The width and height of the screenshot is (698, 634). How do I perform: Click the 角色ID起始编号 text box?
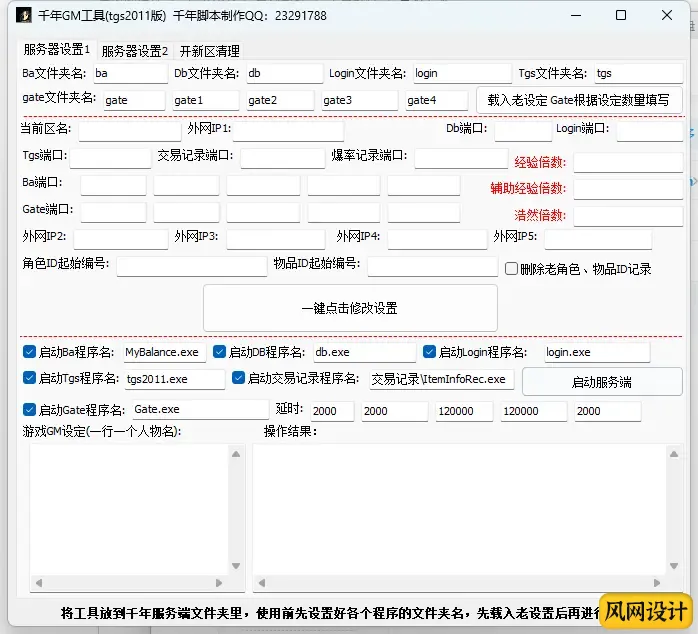click(191, 266)
